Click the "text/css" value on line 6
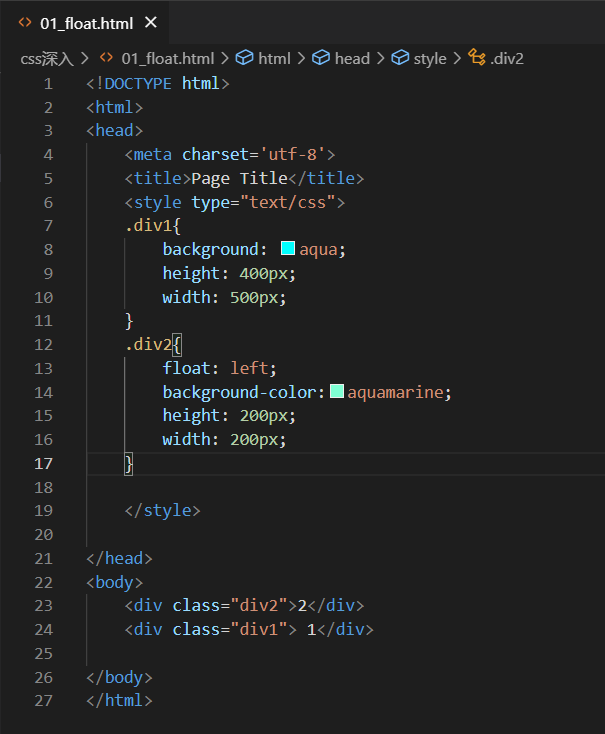605x734 pixels. pos(288,203)
